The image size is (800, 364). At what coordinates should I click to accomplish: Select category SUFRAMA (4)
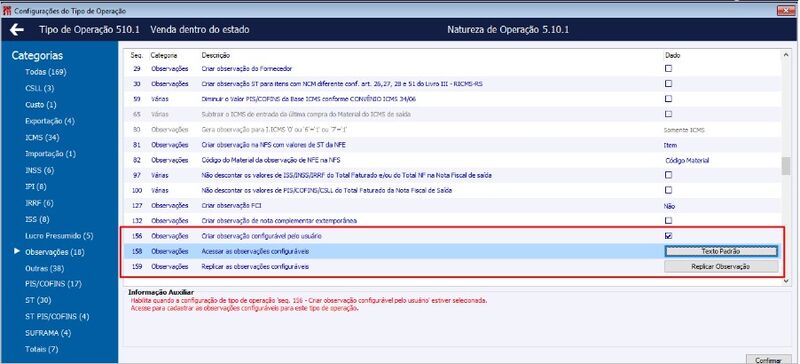48,333
